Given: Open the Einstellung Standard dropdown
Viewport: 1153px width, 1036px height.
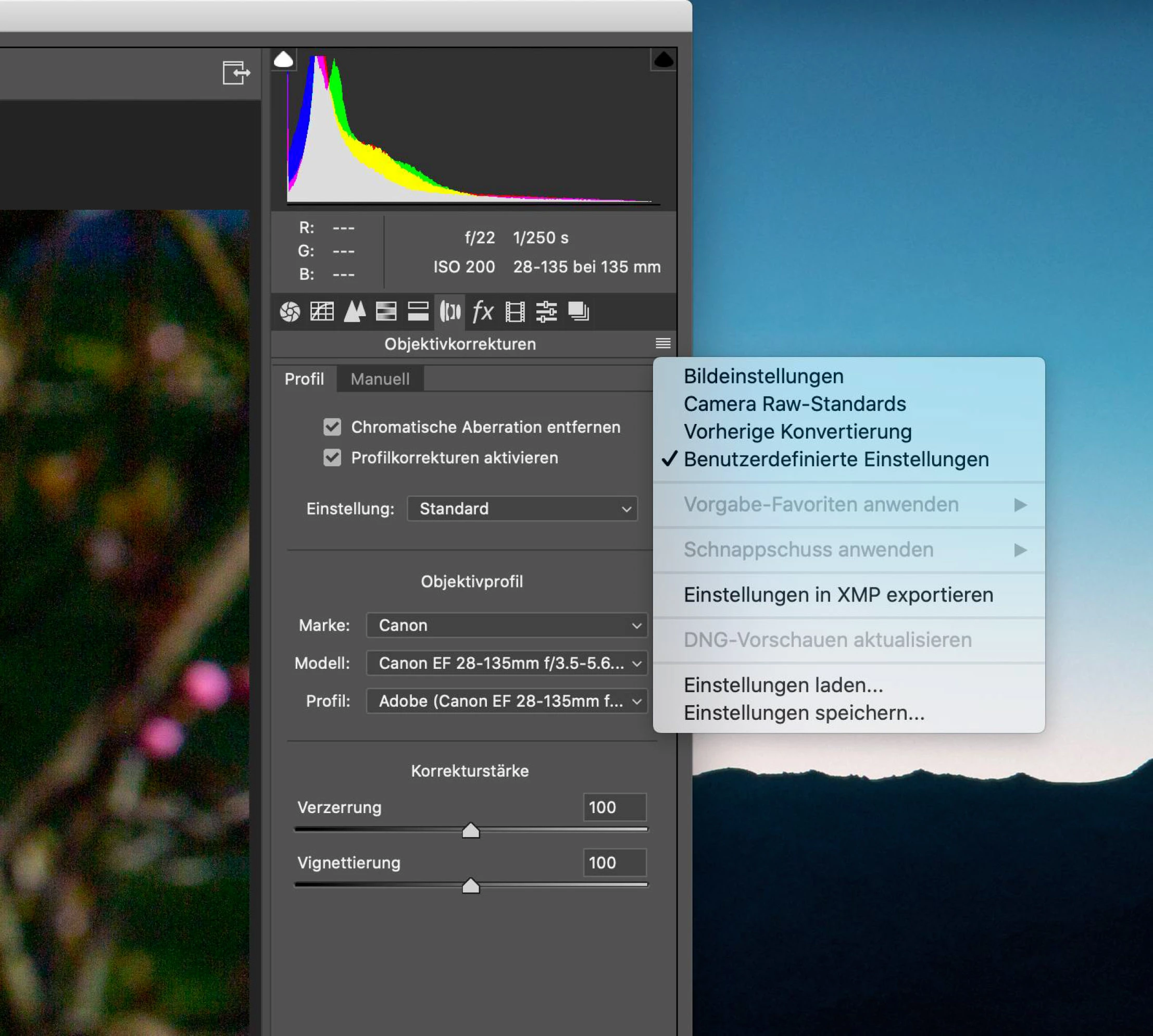Looking at the screenshot, I should [x=522, y=508].
